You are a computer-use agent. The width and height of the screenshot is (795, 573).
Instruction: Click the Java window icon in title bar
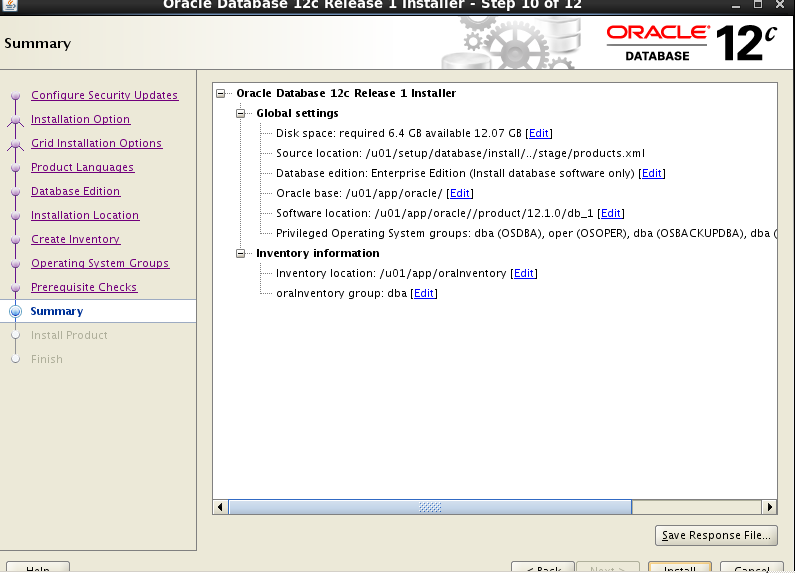tap(10, 5)
